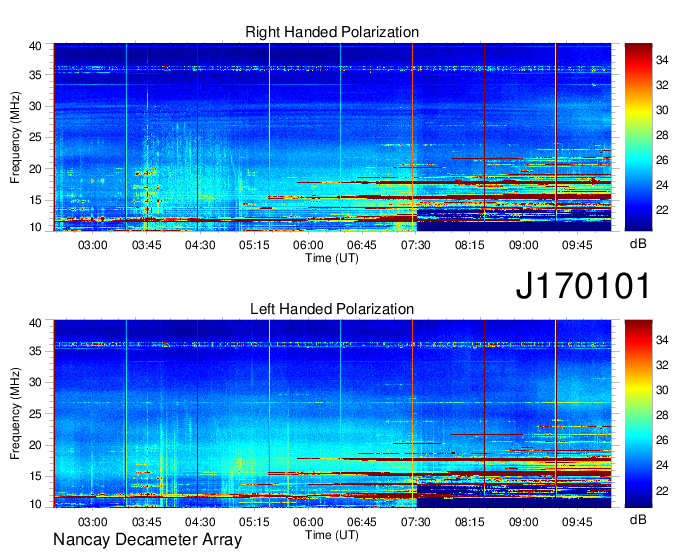This screenshot has height=552, width=680.
Task: Click the Right Handed Polarization title
Action: (x=332, y=32)
